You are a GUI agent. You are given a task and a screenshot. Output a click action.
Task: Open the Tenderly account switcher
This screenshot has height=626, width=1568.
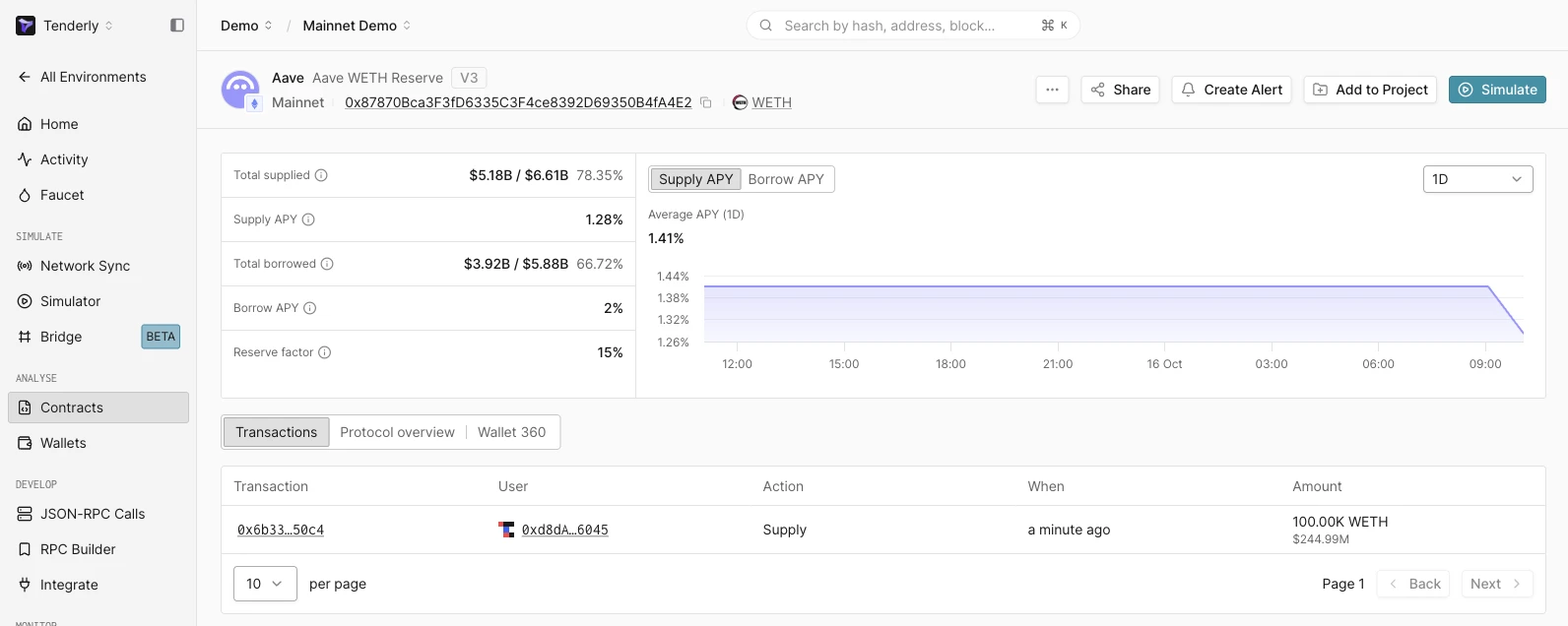pos(78,26)
